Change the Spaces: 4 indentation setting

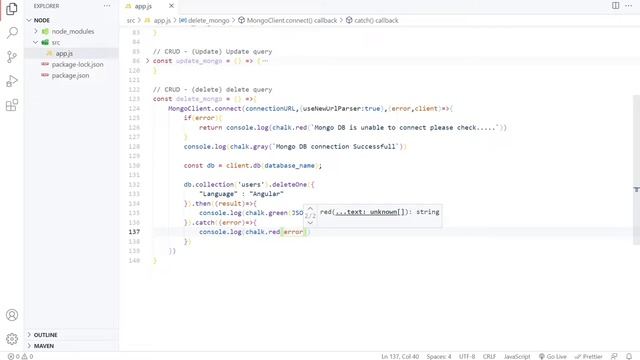[x=439, y=356]
